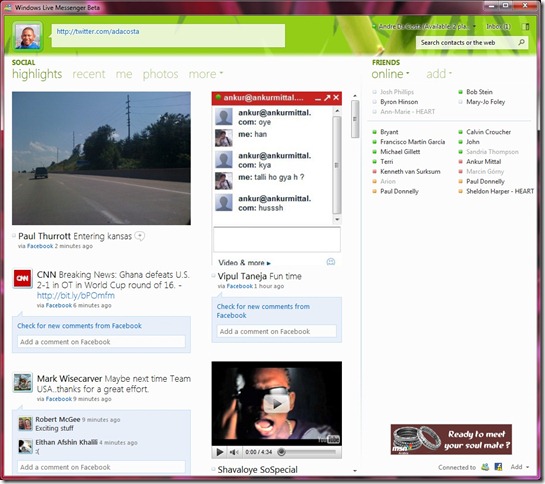545x484 pixels.
Task: Click the Windows Live connected service icon
Action: tap(485, 467)
